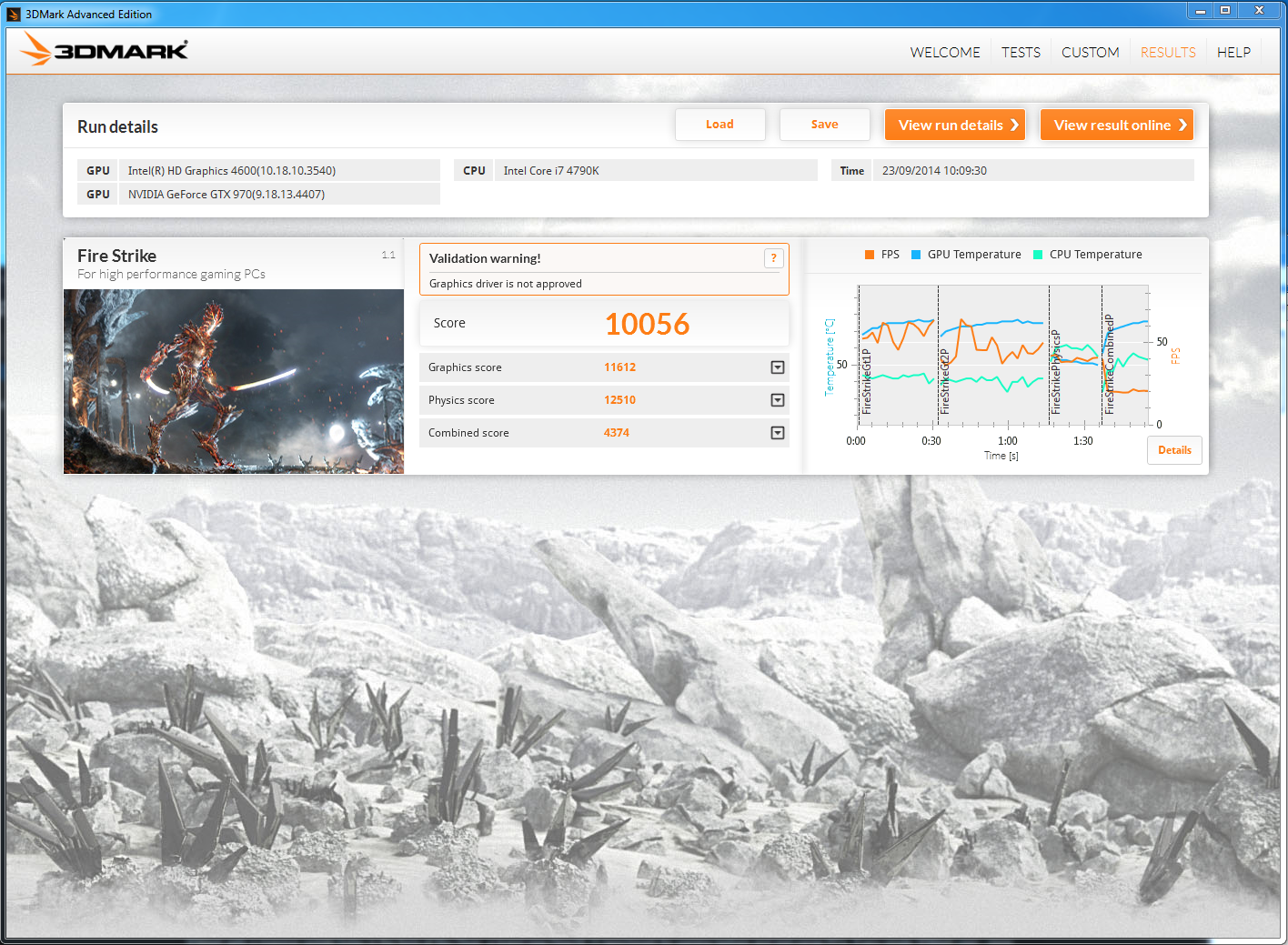The width and height of the screenshot is (1288, 945).
Task: Click the Fire Strike test title
Action: [x=116, y=256]
